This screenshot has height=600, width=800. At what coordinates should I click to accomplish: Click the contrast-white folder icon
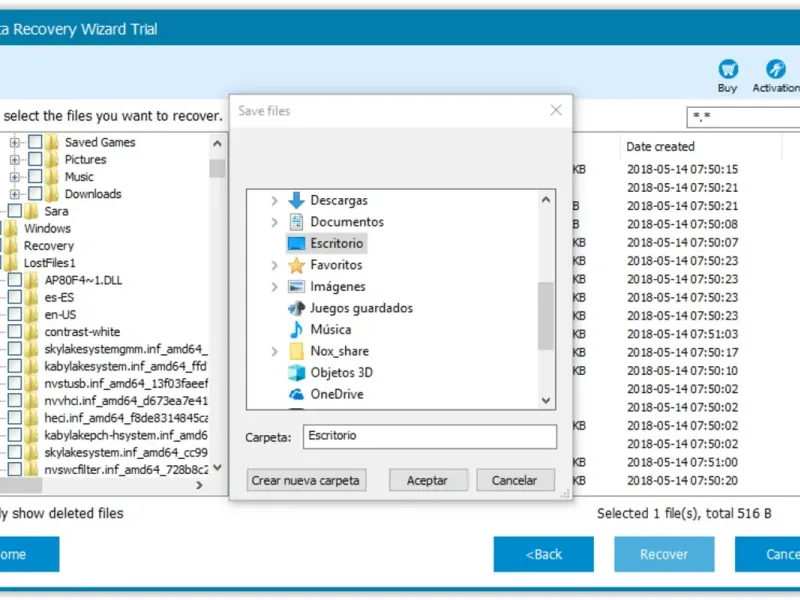pyautogui.click(x=31, y=332)
